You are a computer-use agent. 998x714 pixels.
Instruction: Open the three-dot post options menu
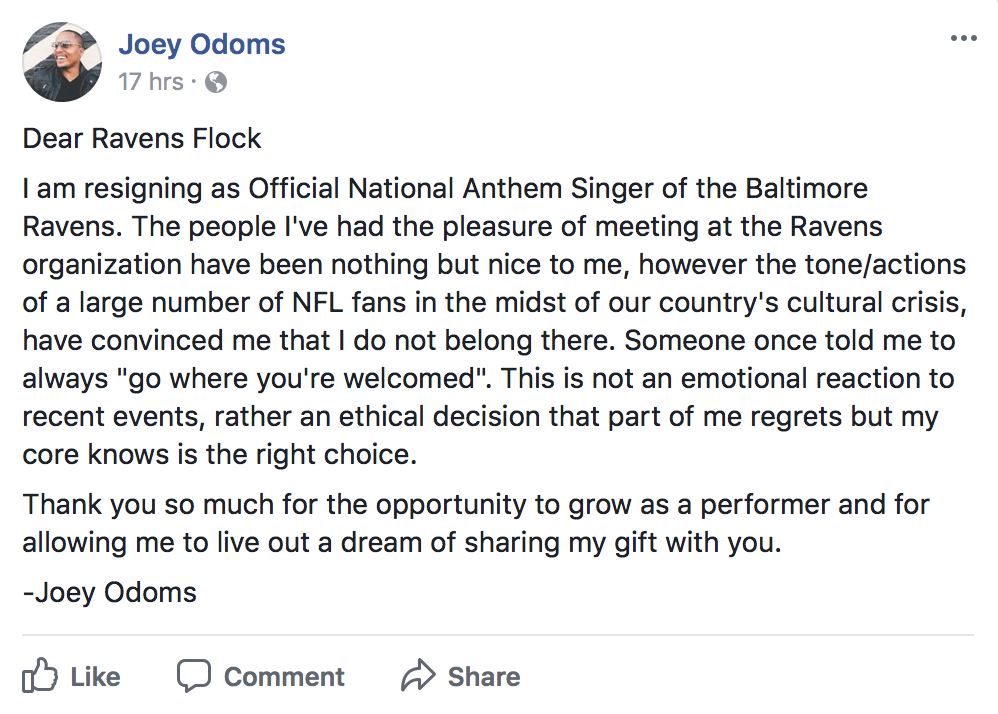coord(964,39)
